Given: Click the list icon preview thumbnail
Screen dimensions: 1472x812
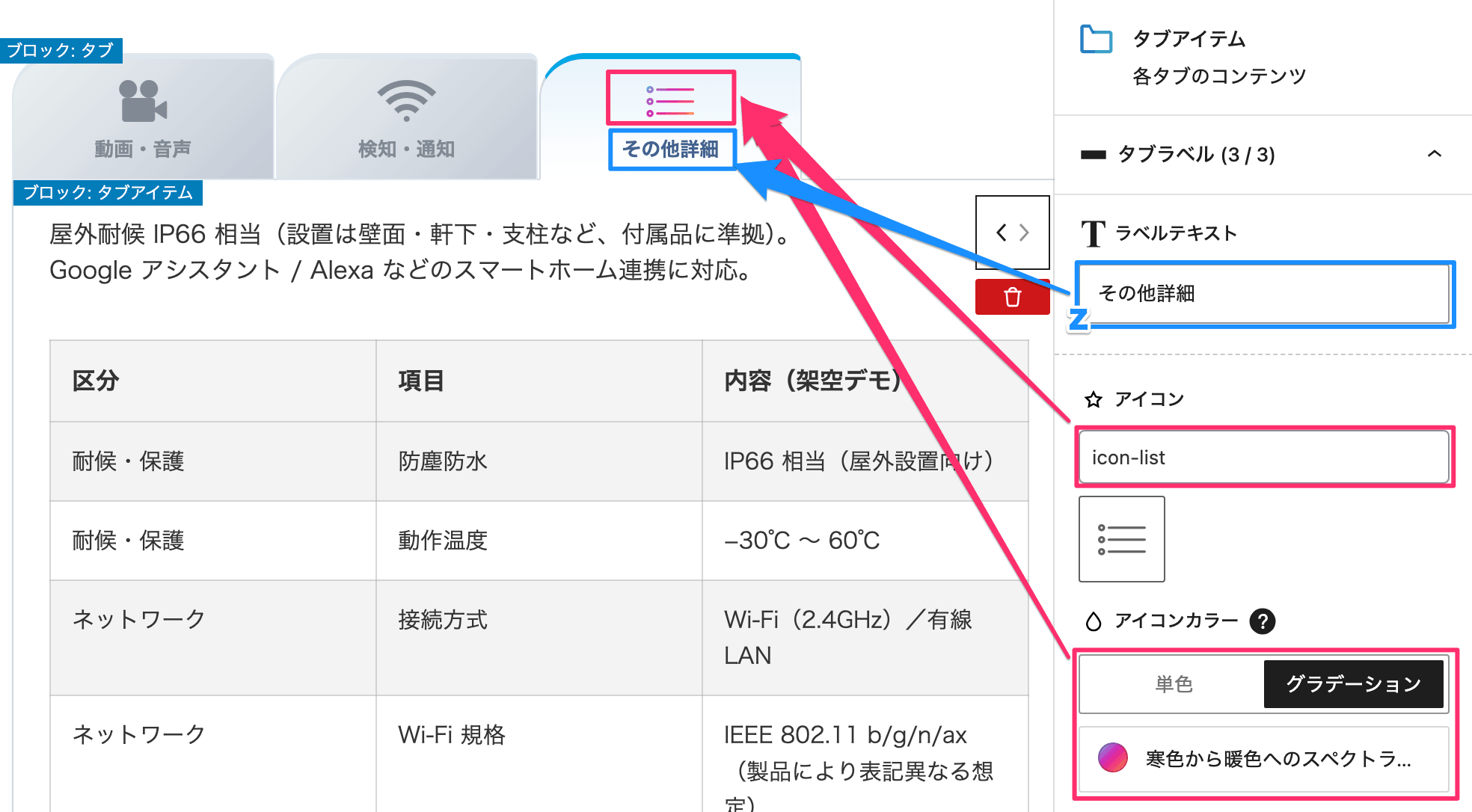Looking at the screenshot, I should 1121,539.
